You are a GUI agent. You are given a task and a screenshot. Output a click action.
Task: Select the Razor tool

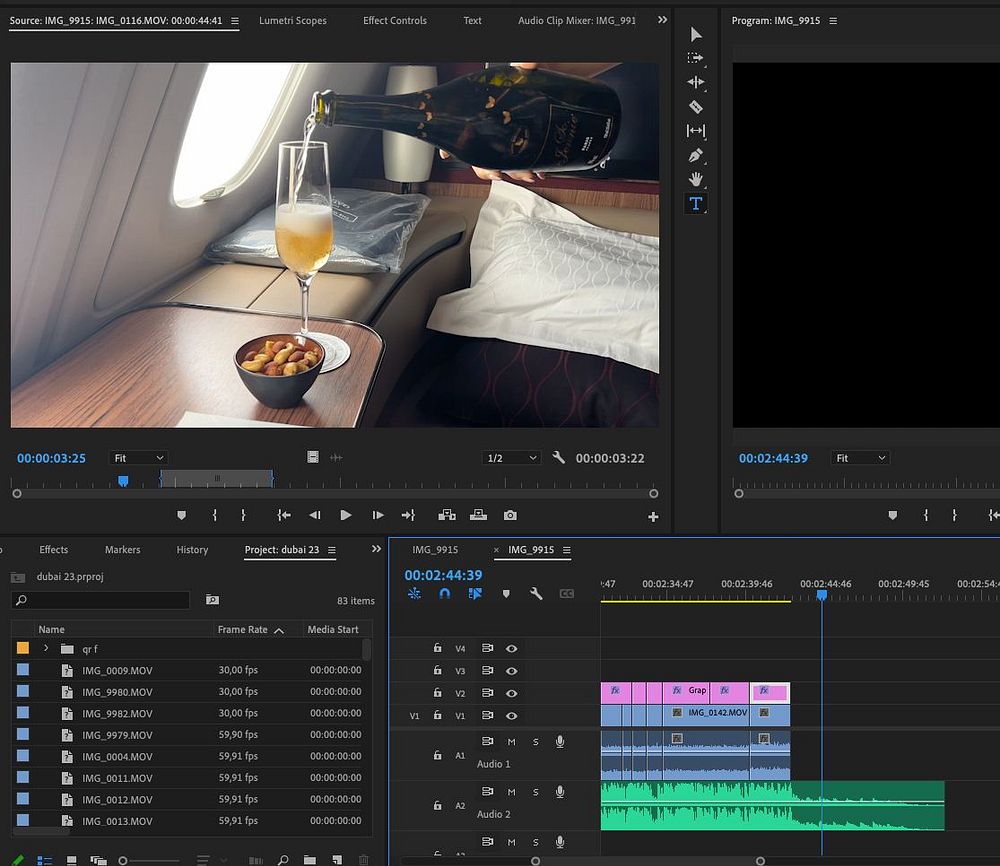coord(696,107)
